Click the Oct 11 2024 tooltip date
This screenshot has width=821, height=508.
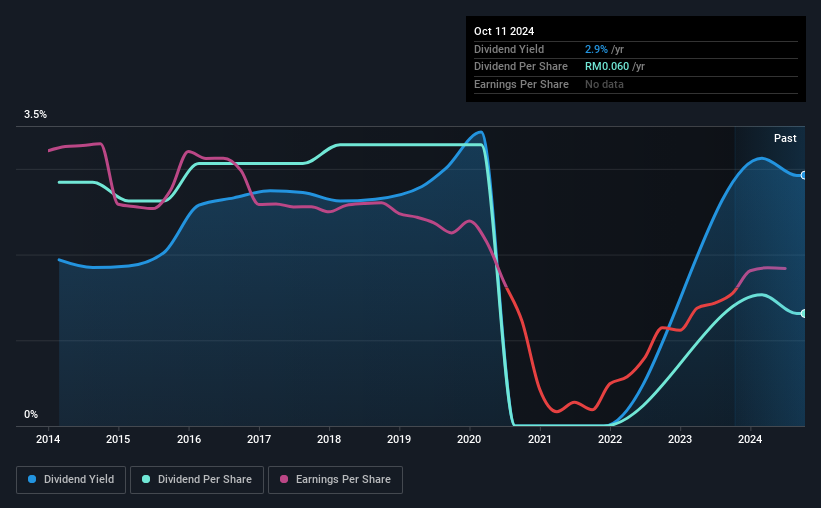pyautogui.click(x=504, y=31)
